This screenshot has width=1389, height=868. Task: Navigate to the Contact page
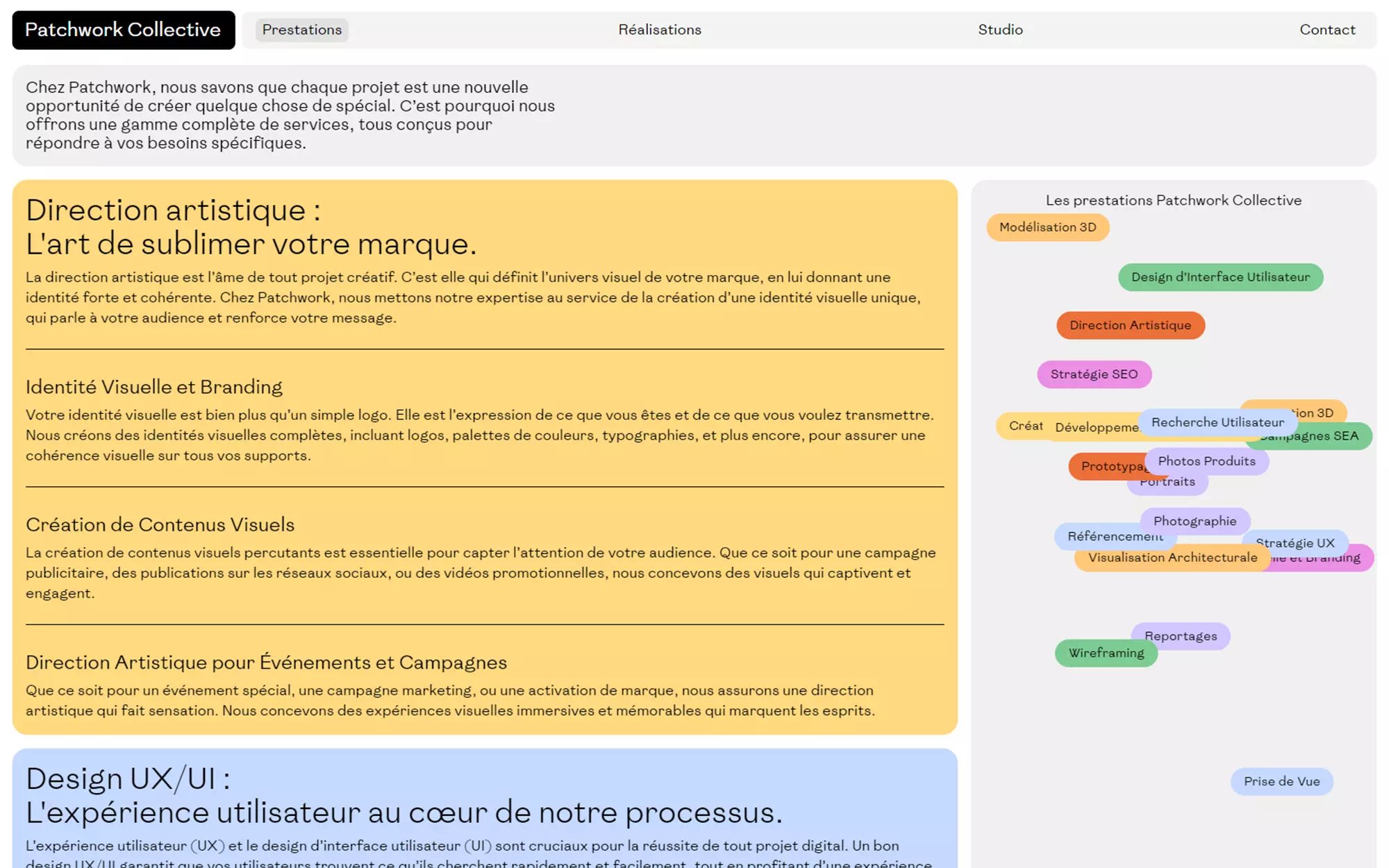click(1327, 30)
